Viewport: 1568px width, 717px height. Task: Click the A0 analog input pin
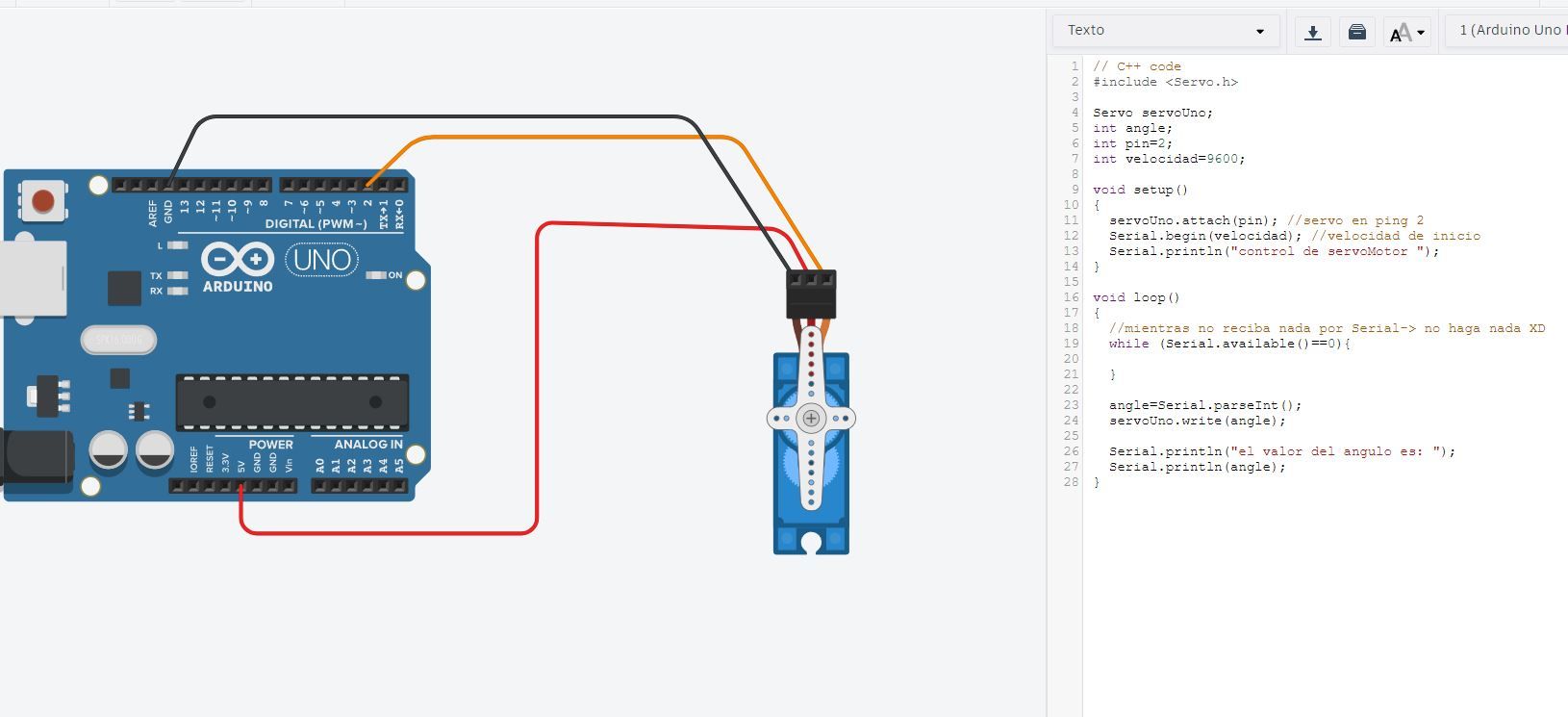tap(320, 486)
